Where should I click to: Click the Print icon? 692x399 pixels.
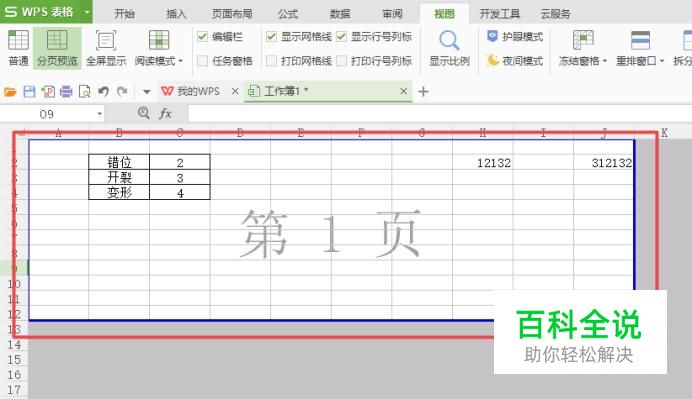click(66, 91)
